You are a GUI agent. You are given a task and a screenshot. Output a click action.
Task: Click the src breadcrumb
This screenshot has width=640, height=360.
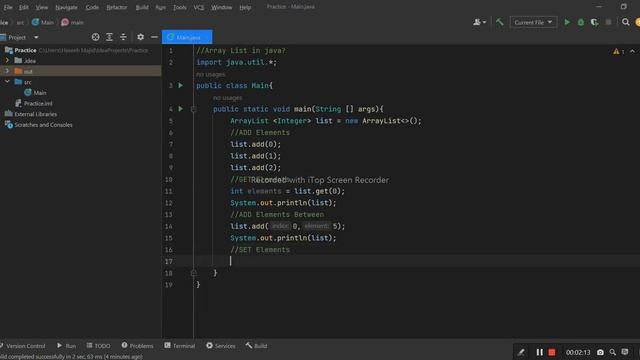pos(20,22)
